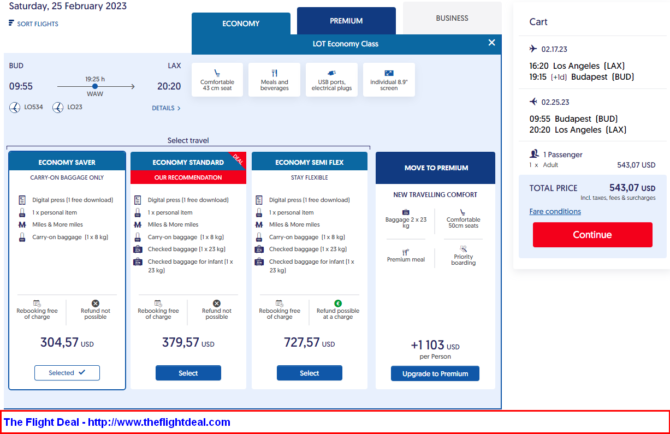Click Economy Standard rebooking free icon
Image resolution: width=670 pixels, height=434 pixels.
click(x=158, y=303)
